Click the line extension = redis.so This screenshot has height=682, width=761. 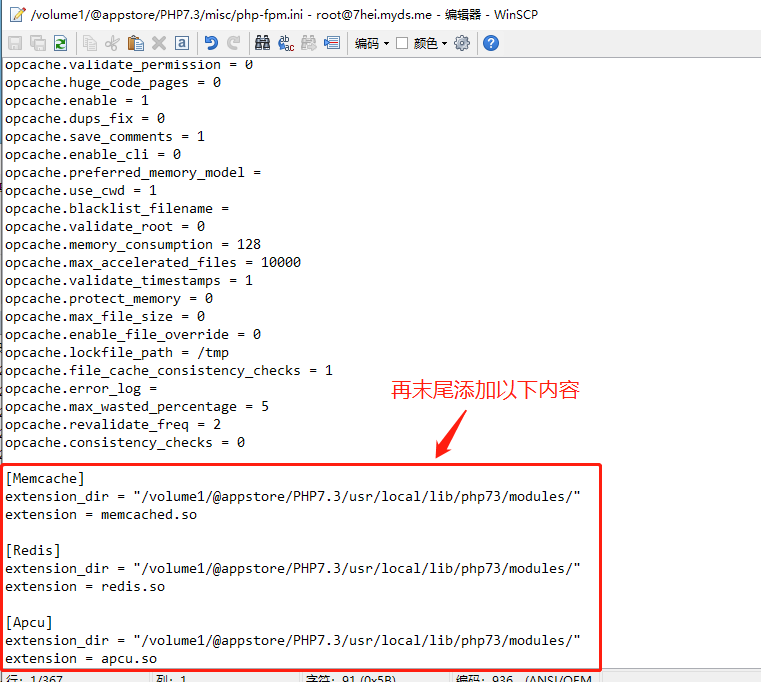click(85, 586)
